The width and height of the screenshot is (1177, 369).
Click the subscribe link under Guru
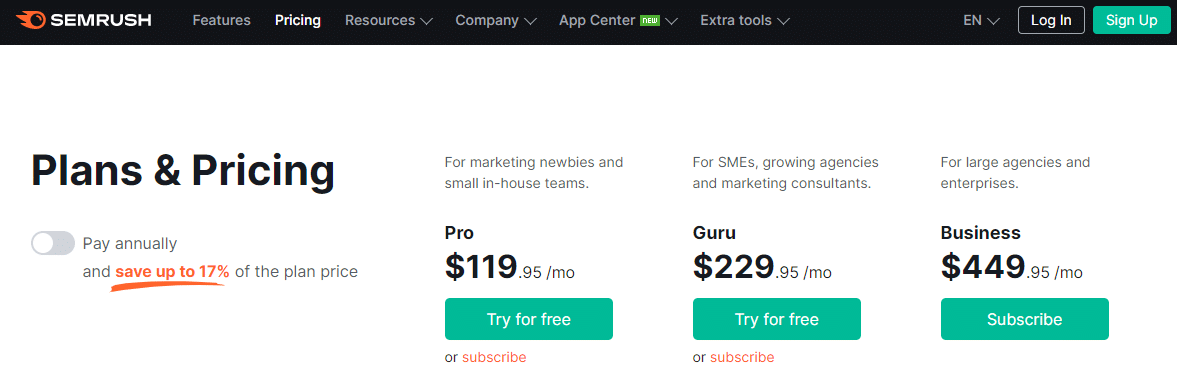click(x=742, y=357)
